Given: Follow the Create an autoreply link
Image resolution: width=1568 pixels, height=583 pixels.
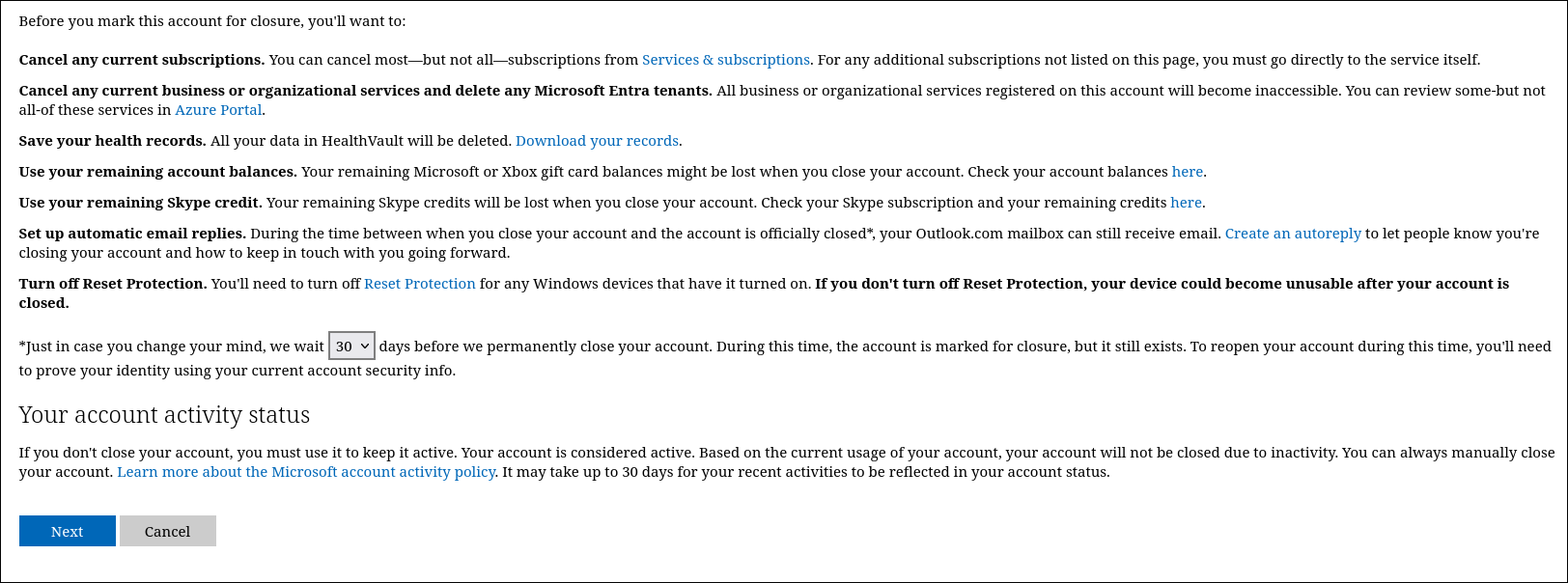Looking at the screenshot, I should (1293, 234).
